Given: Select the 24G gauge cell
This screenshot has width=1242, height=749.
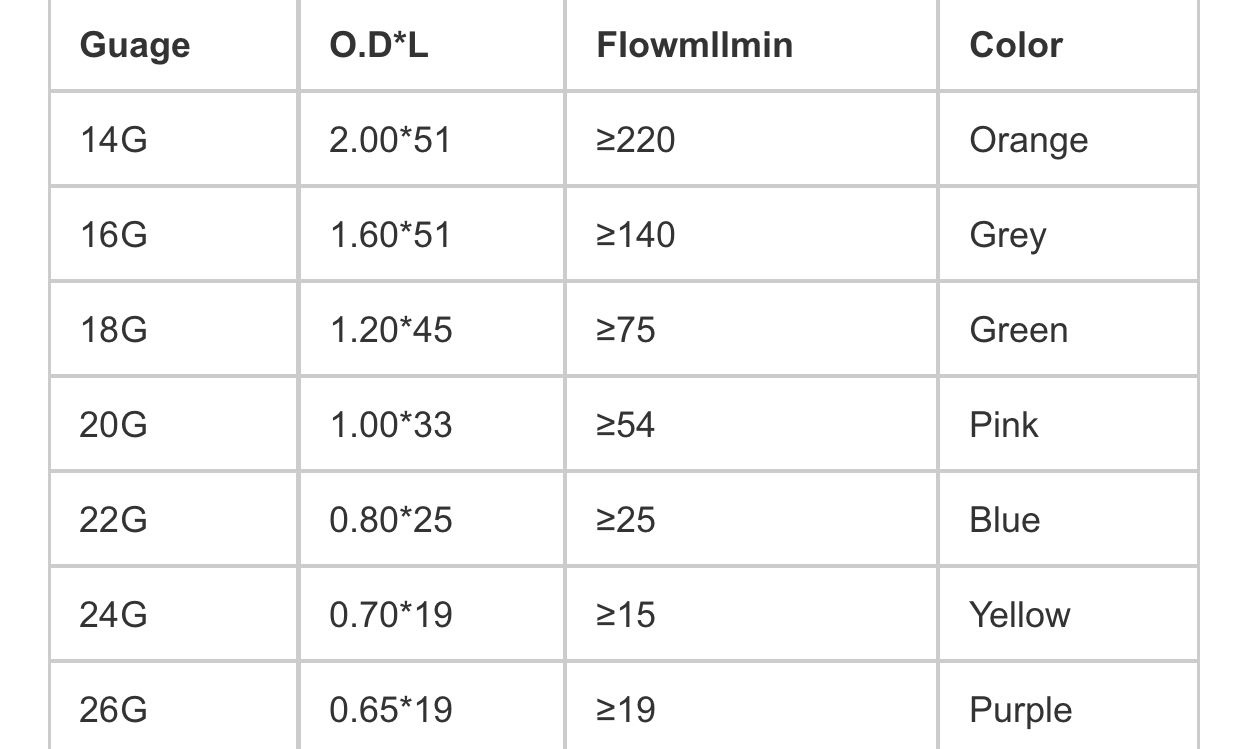Looking at the screenshot, I should click(114, 614).
